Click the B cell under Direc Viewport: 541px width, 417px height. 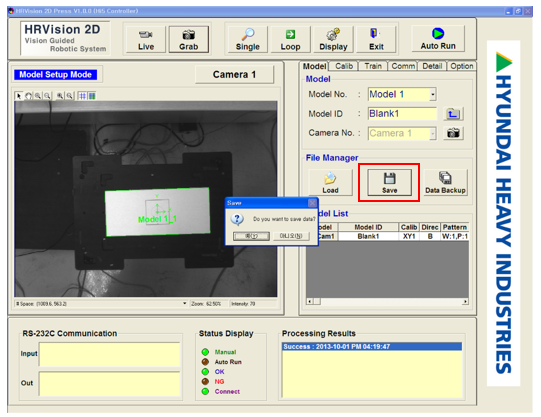click(430, 236)
